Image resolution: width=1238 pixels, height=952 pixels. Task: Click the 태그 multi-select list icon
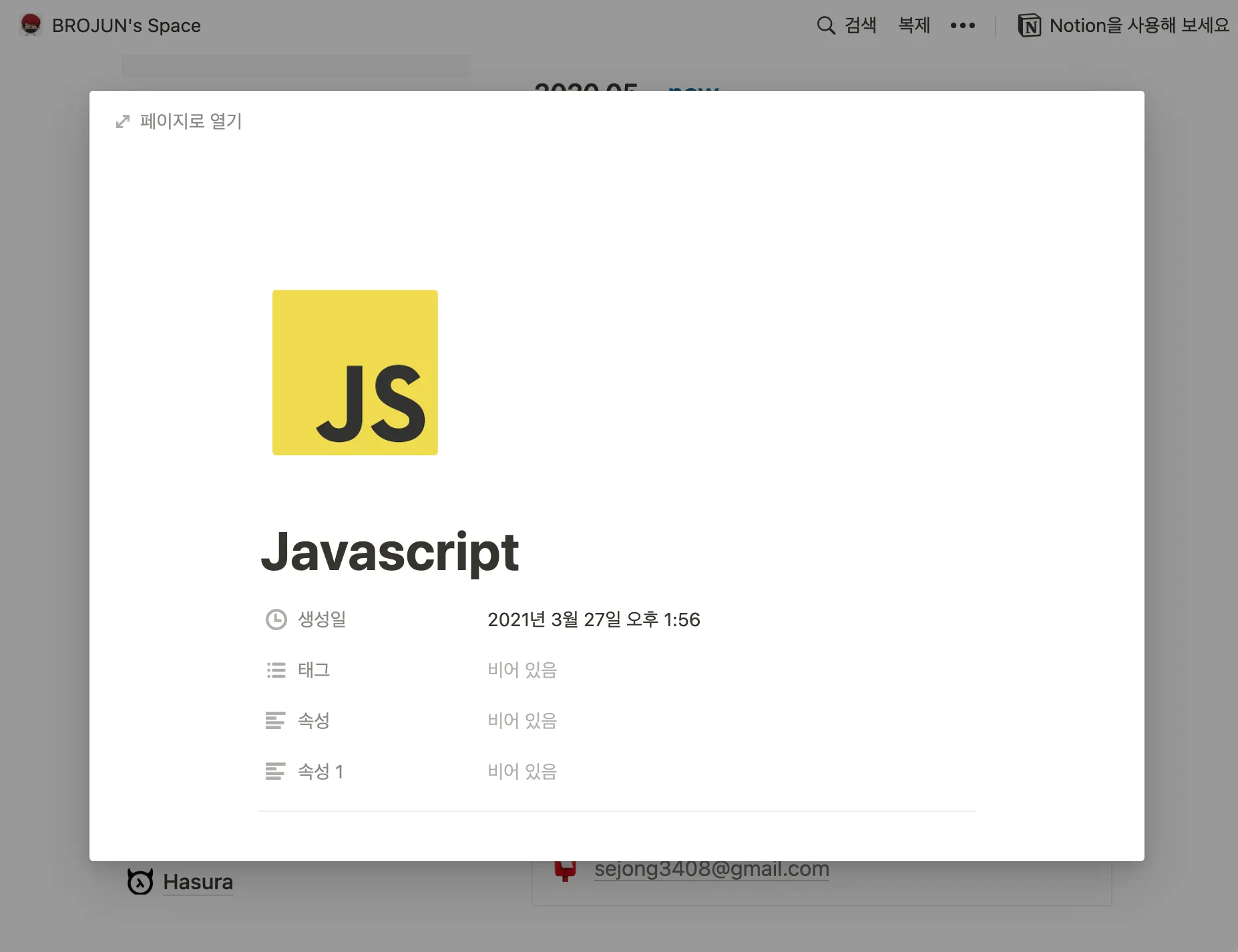pyautogui.click(x=276, y=670)
